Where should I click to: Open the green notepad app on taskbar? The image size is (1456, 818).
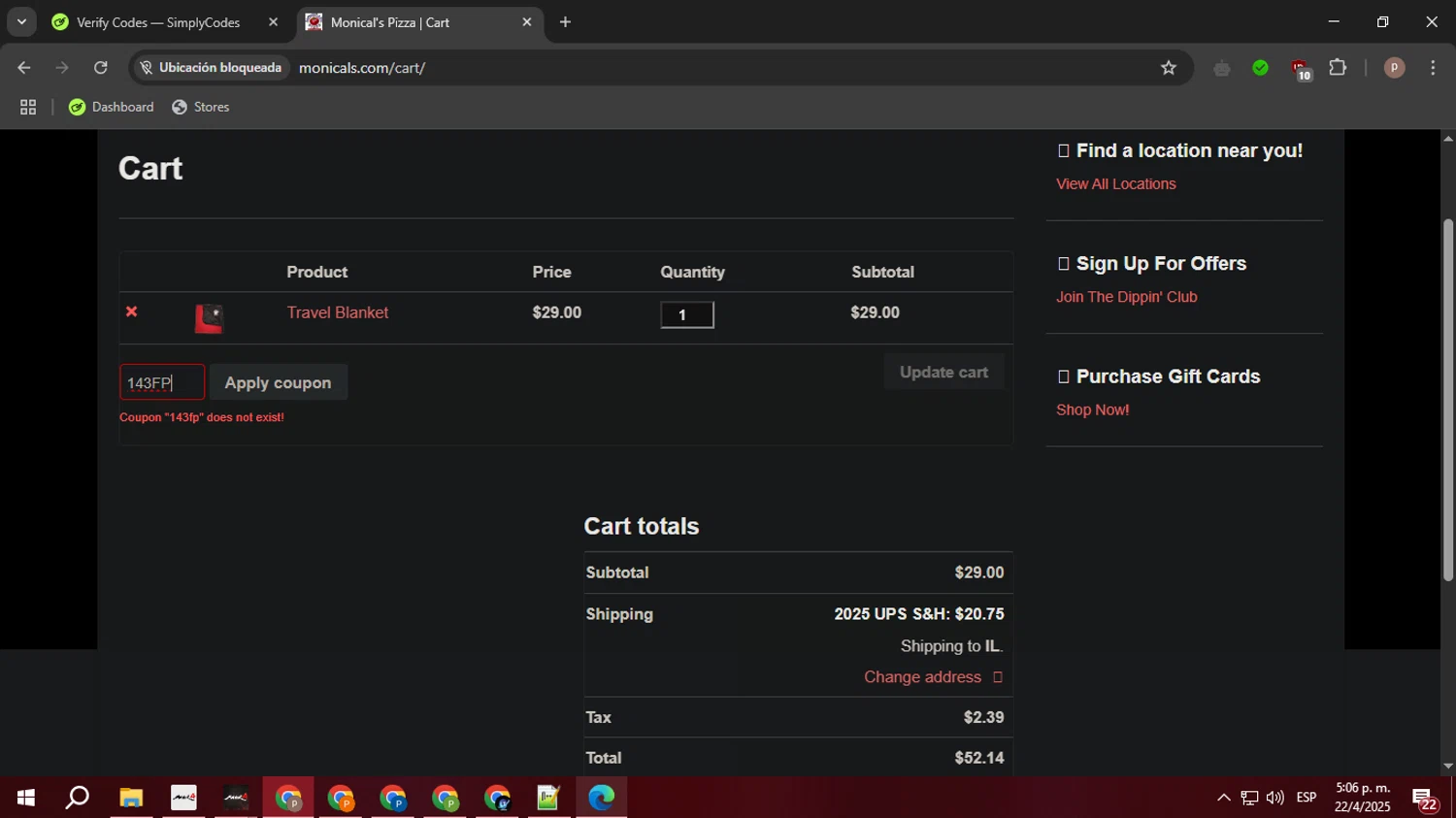pyautogui.click(x=548, y=798)
